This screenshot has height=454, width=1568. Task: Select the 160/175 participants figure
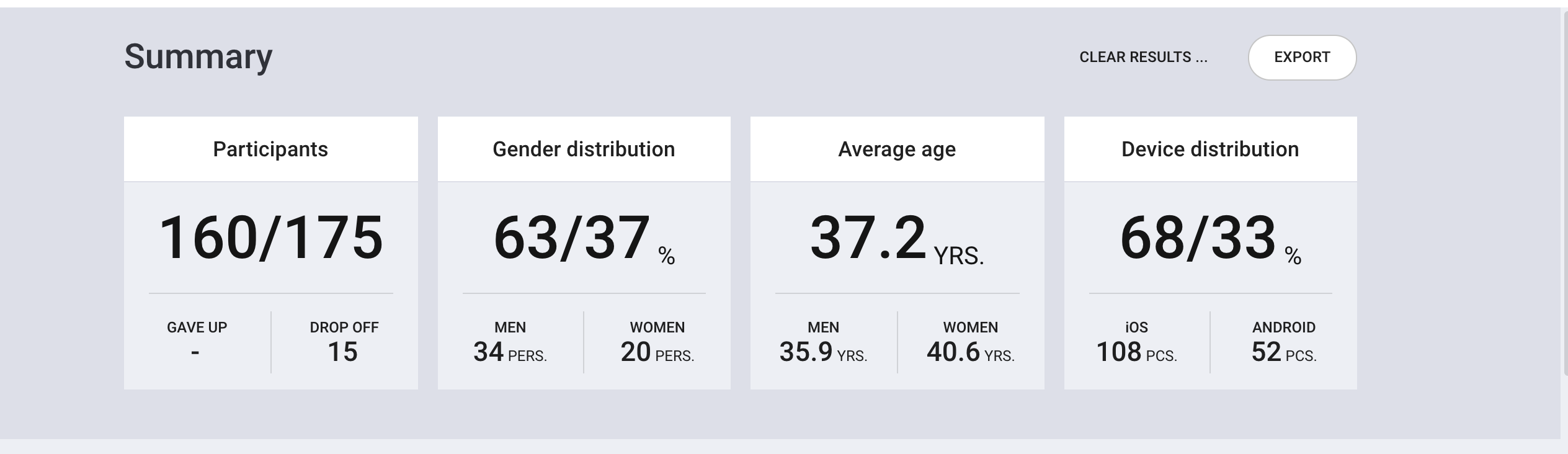point(271,238)
